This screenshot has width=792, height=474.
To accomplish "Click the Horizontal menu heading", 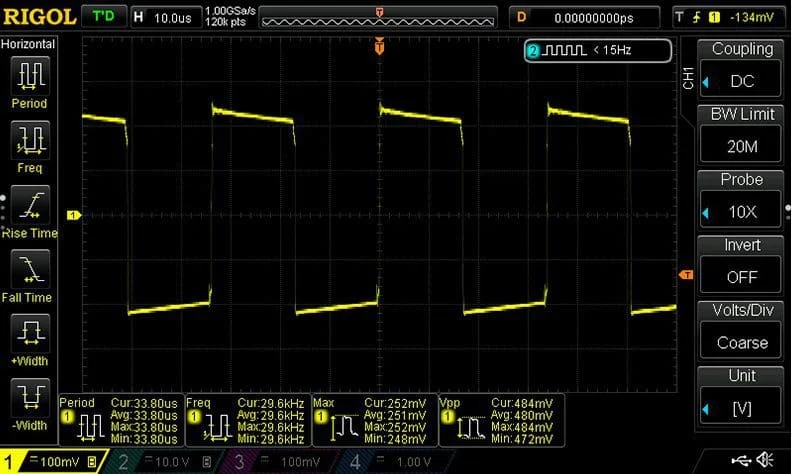I will [x=28, y=44].
